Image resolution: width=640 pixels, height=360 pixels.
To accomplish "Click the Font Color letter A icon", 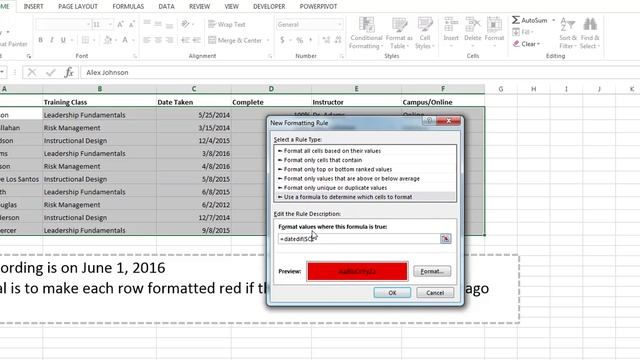I will 125,40.
